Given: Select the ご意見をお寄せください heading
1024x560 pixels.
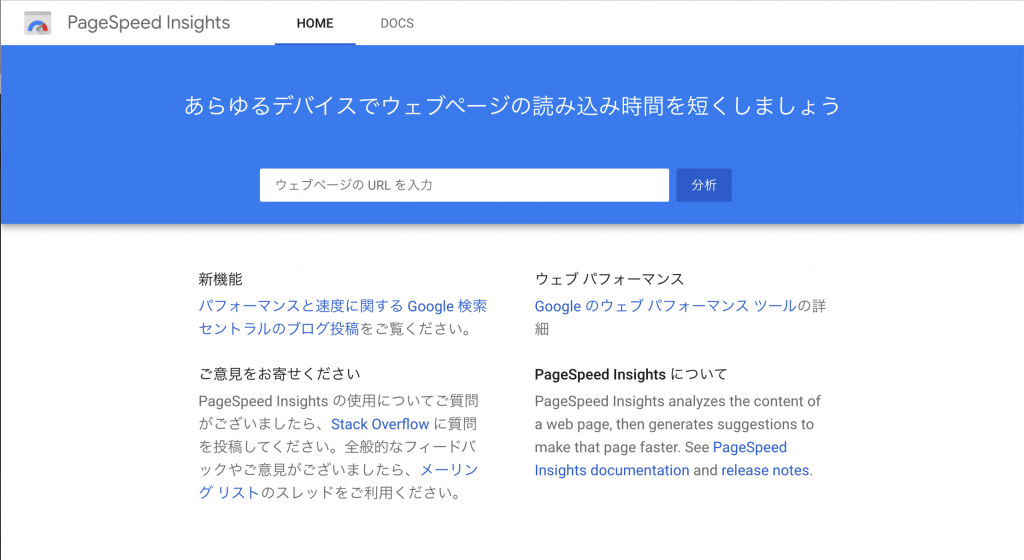Looking at the screenshot, I should [x=279, y=375].
